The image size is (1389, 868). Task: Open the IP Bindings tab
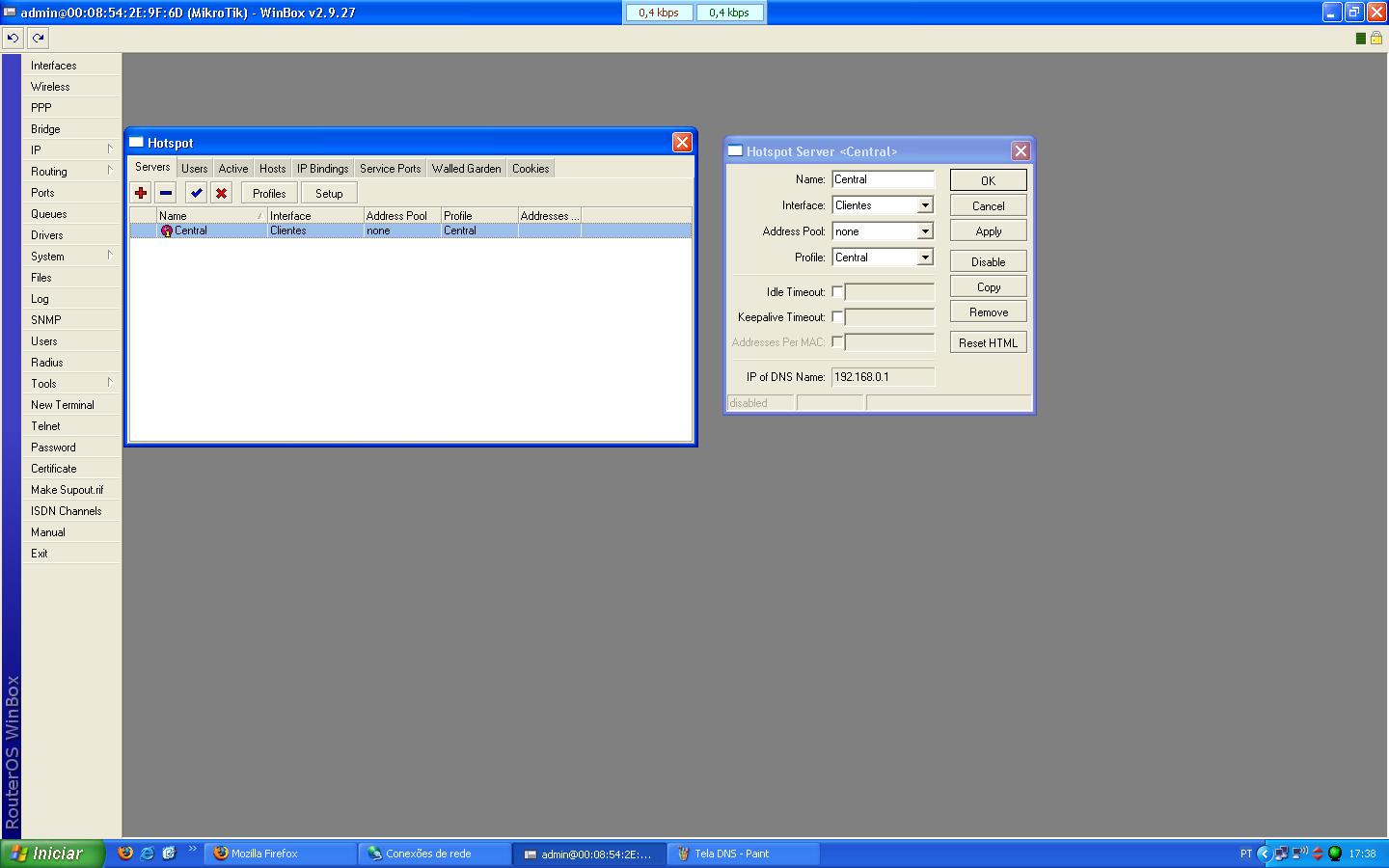pos(323,169)
